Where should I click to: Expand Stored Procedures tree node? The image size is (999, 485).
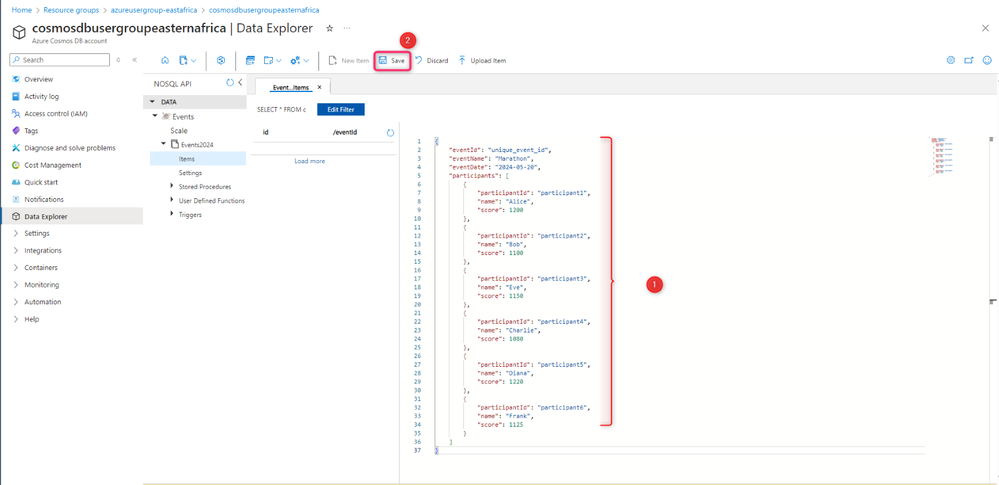click(x=172, y=186)
